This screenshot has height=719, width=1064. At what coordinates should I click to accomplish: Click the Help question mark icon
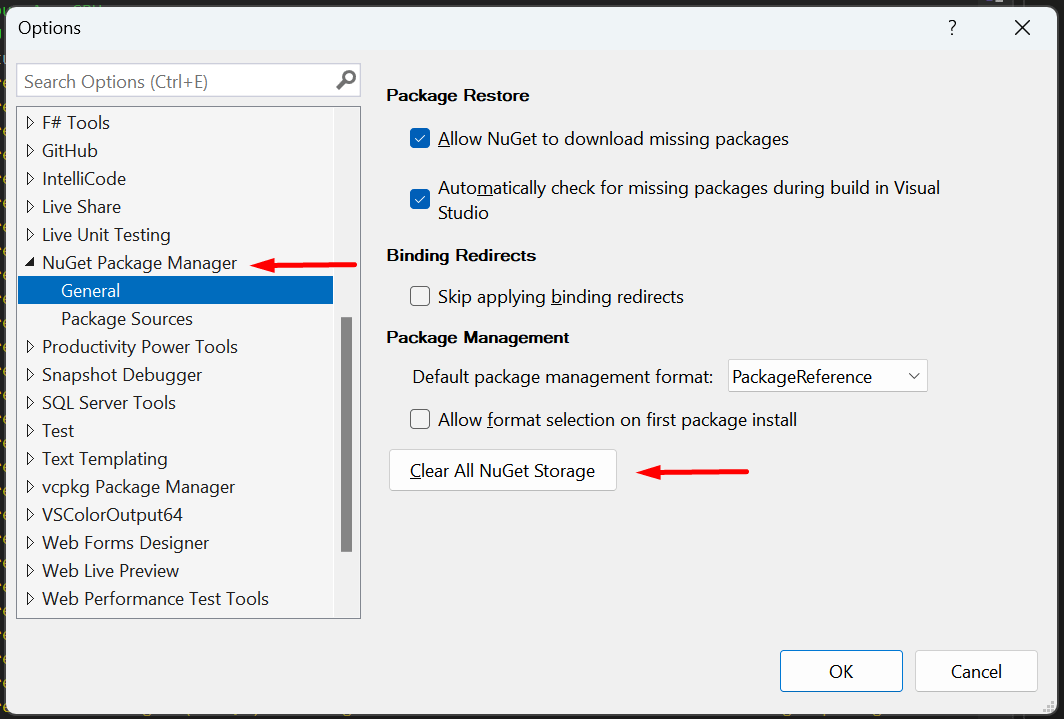952,28
